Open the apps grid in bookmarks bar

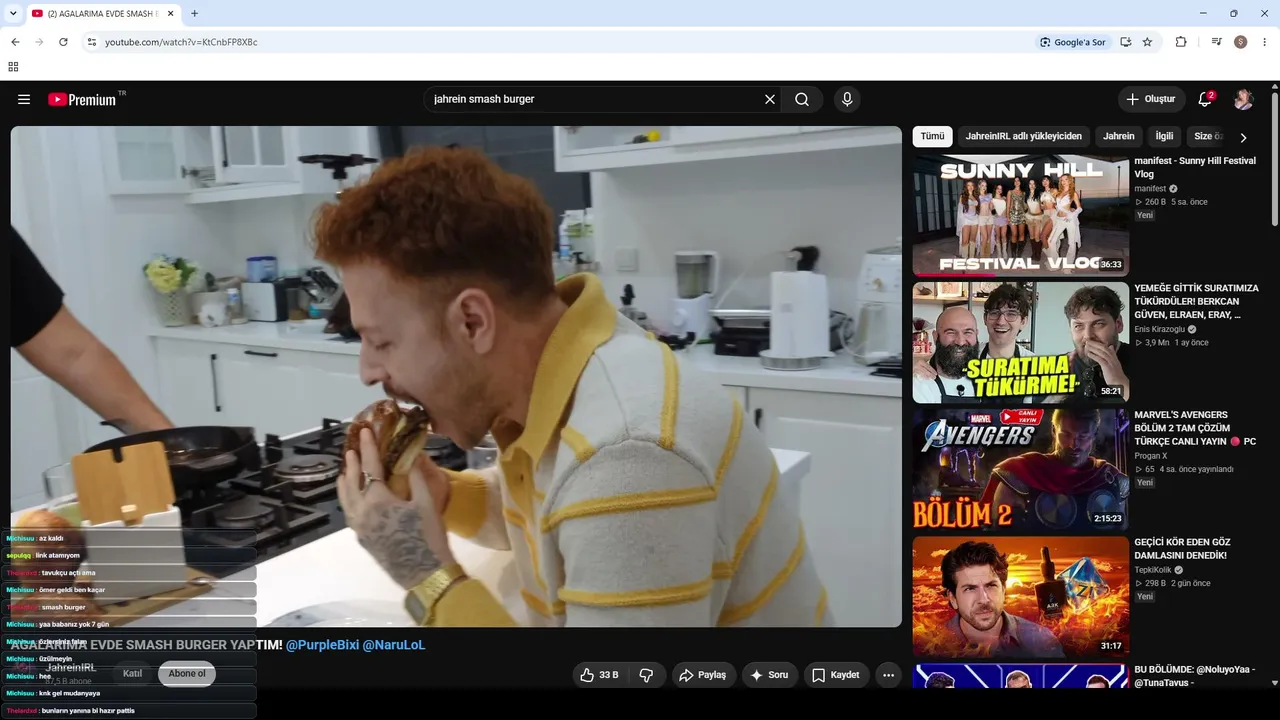click(13, 67)
